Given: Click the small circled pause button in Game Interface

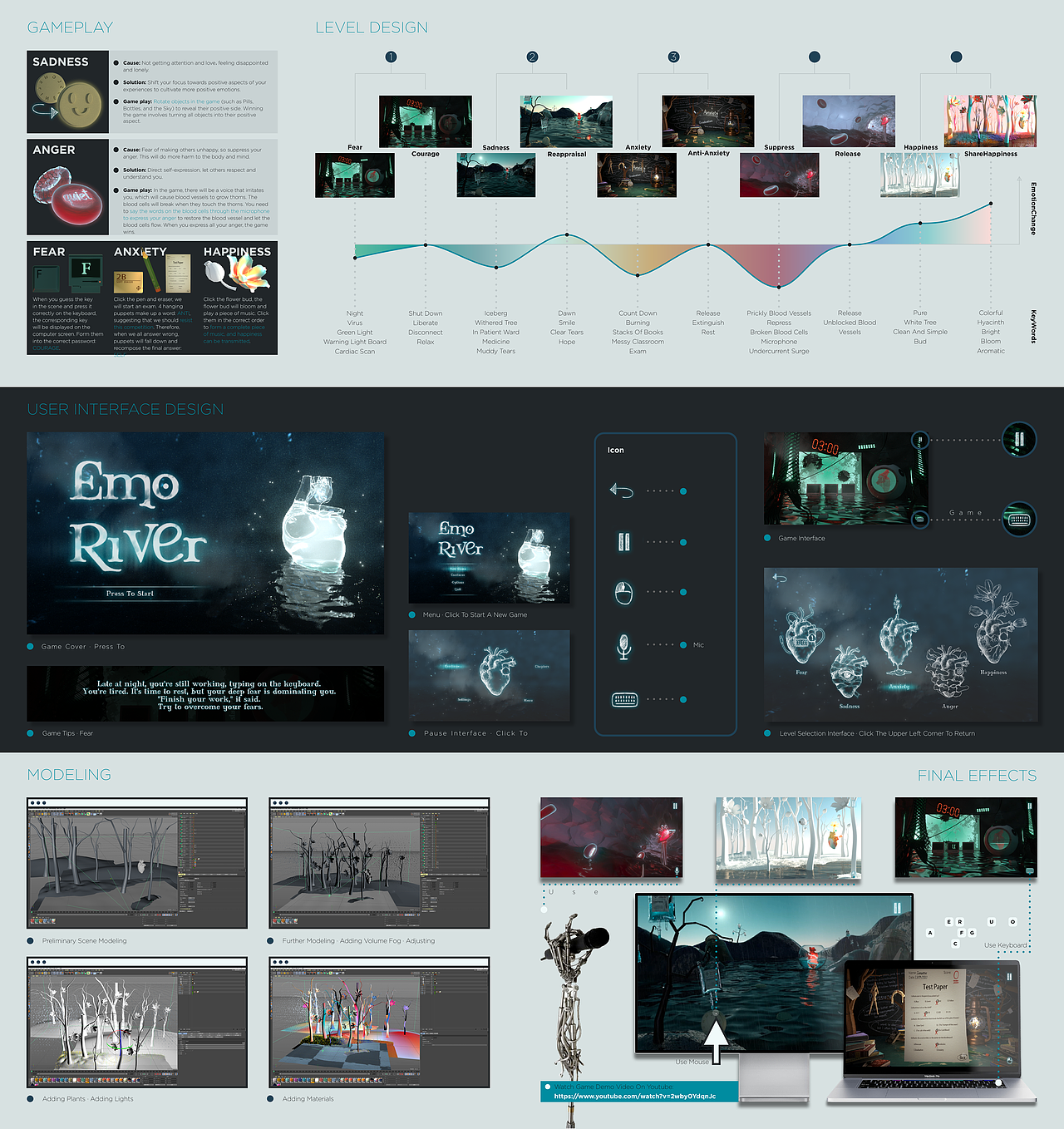Looking at the screenshot, I should click(x=919, y=439).
